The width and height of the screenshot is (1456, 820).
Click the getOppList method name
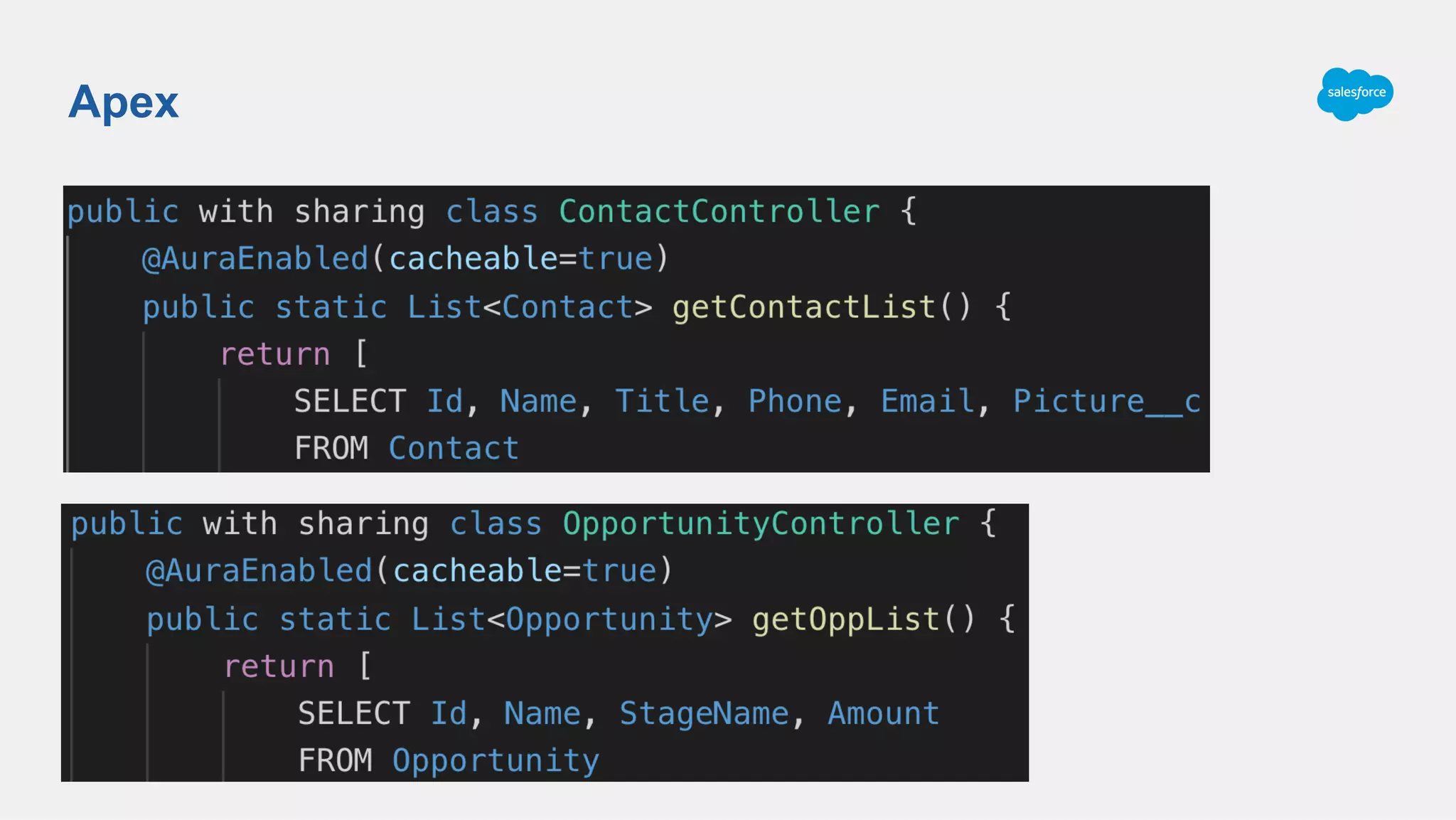coord(845,619)
